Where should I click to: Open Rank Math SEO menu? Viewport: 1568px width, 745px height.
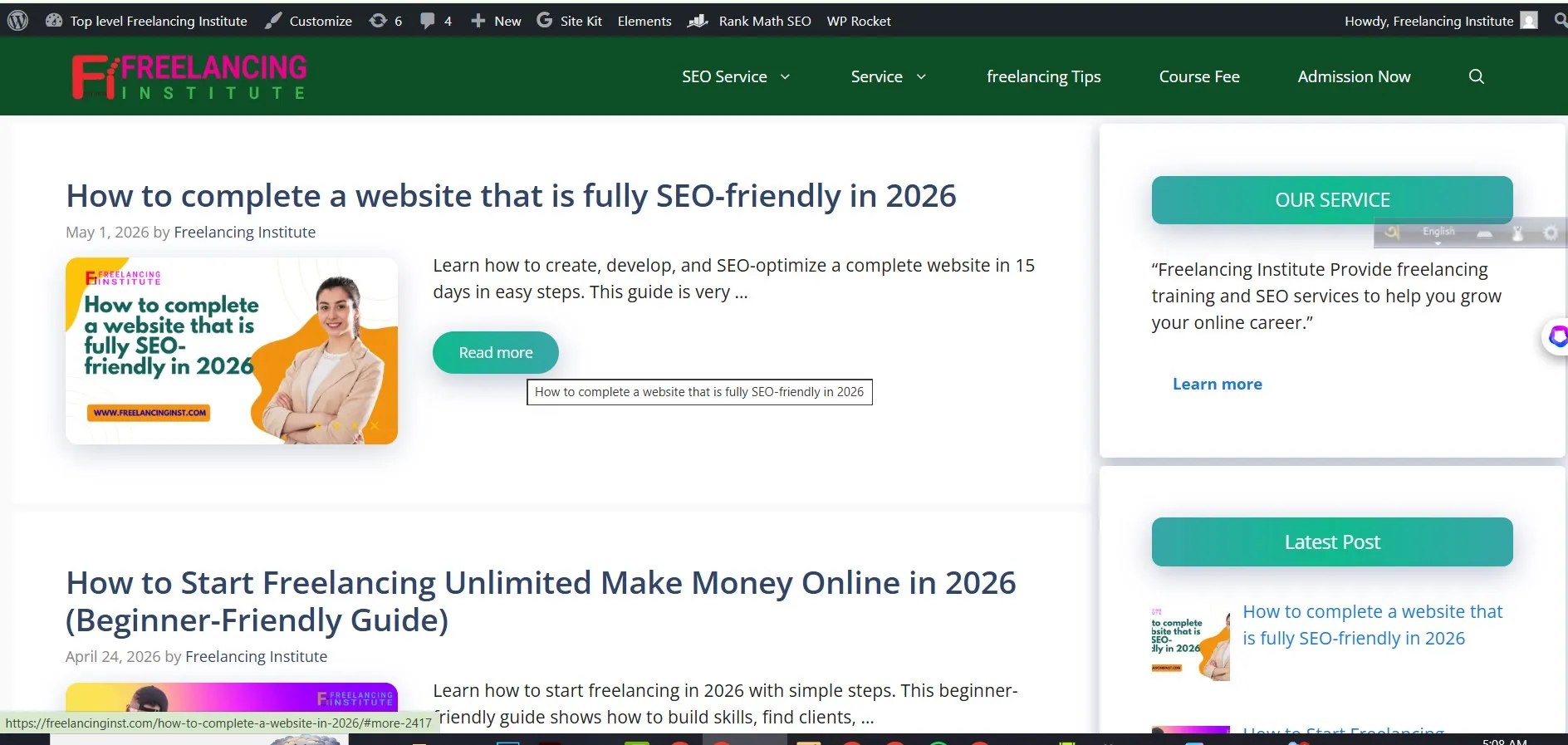pyautogui.click(x=749, y=21)
